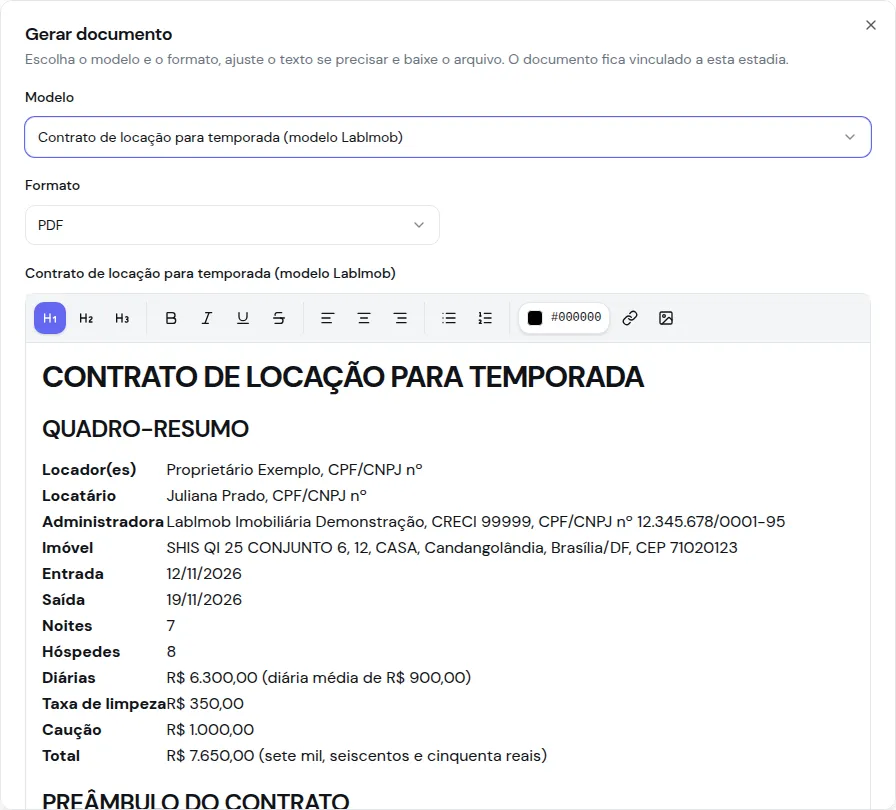Screen dimensions: 896x810
Task: Click the SHIS QI 25 CONJUNTO 6 address
Action: pyautogui.click(x=452, y=548)
